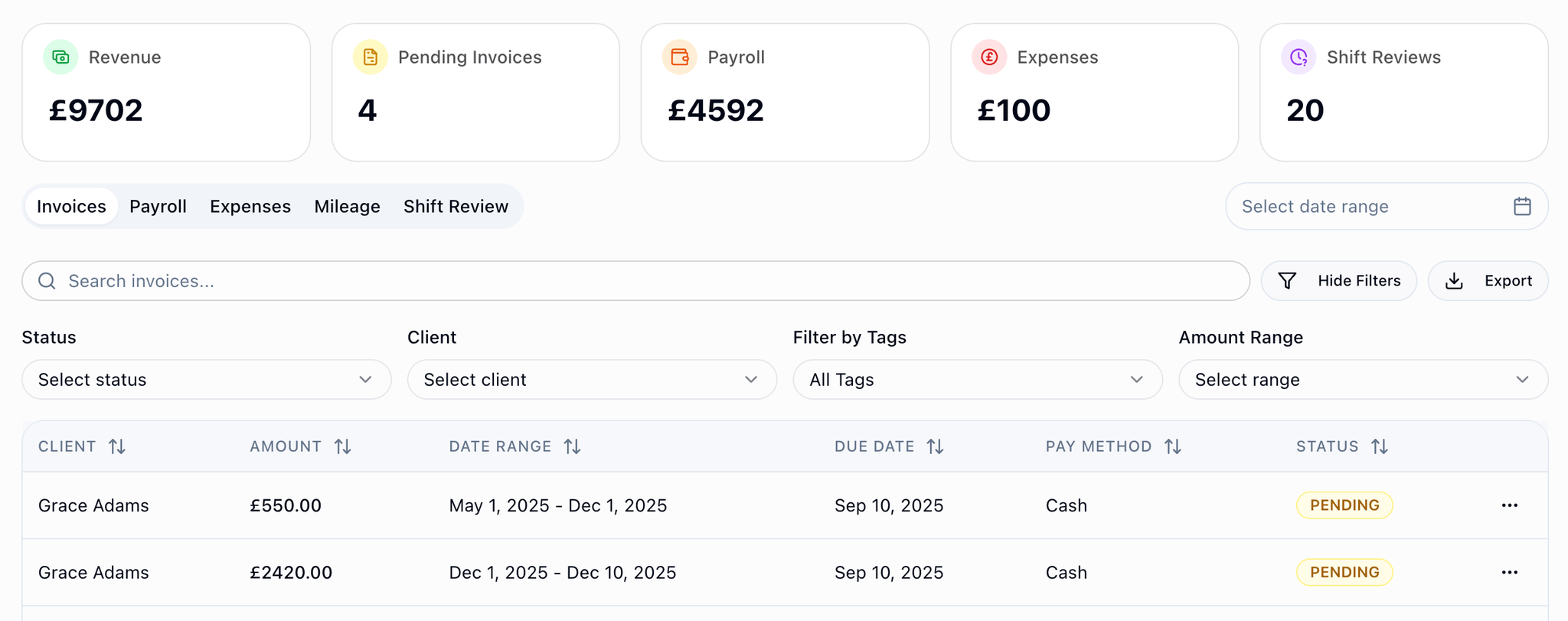Click the orange Payroll wallet icon
This screenshot has height=621, width=1568.
679,57
